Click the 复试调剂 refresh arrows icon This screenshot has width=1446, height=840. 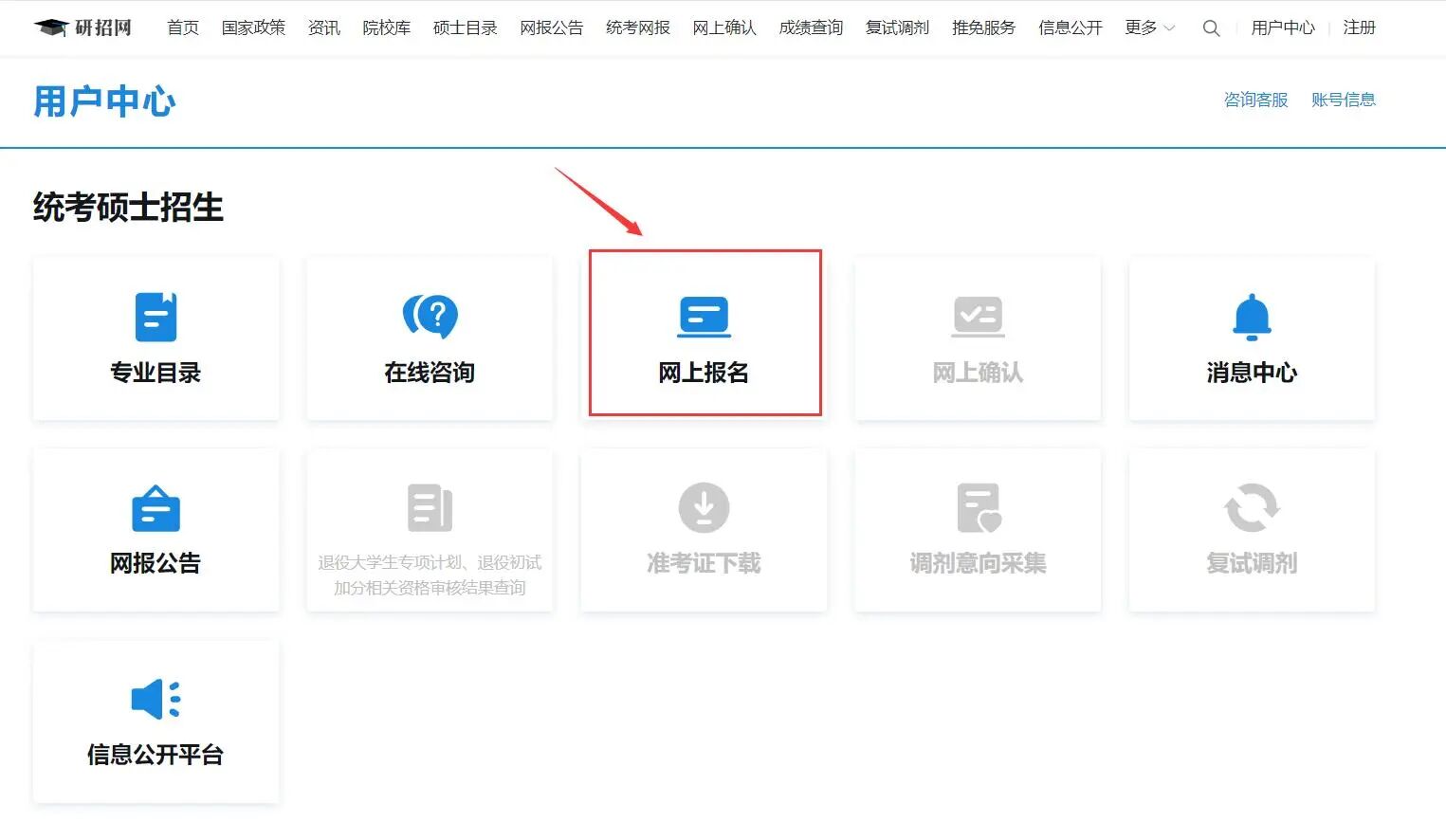click(1251, 508)
